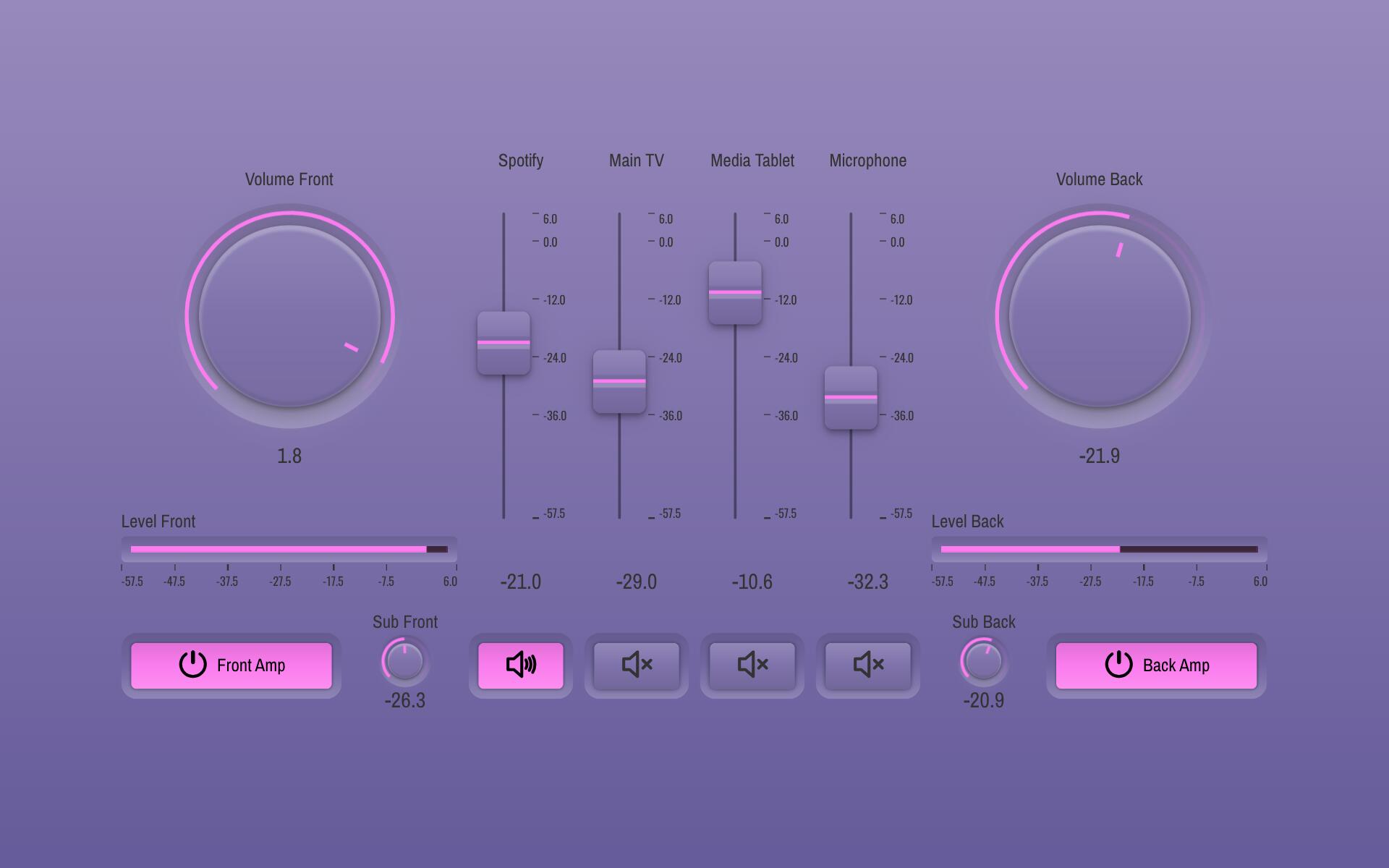
Task: Click the Sub Back small knob
Action: (983, 661)
